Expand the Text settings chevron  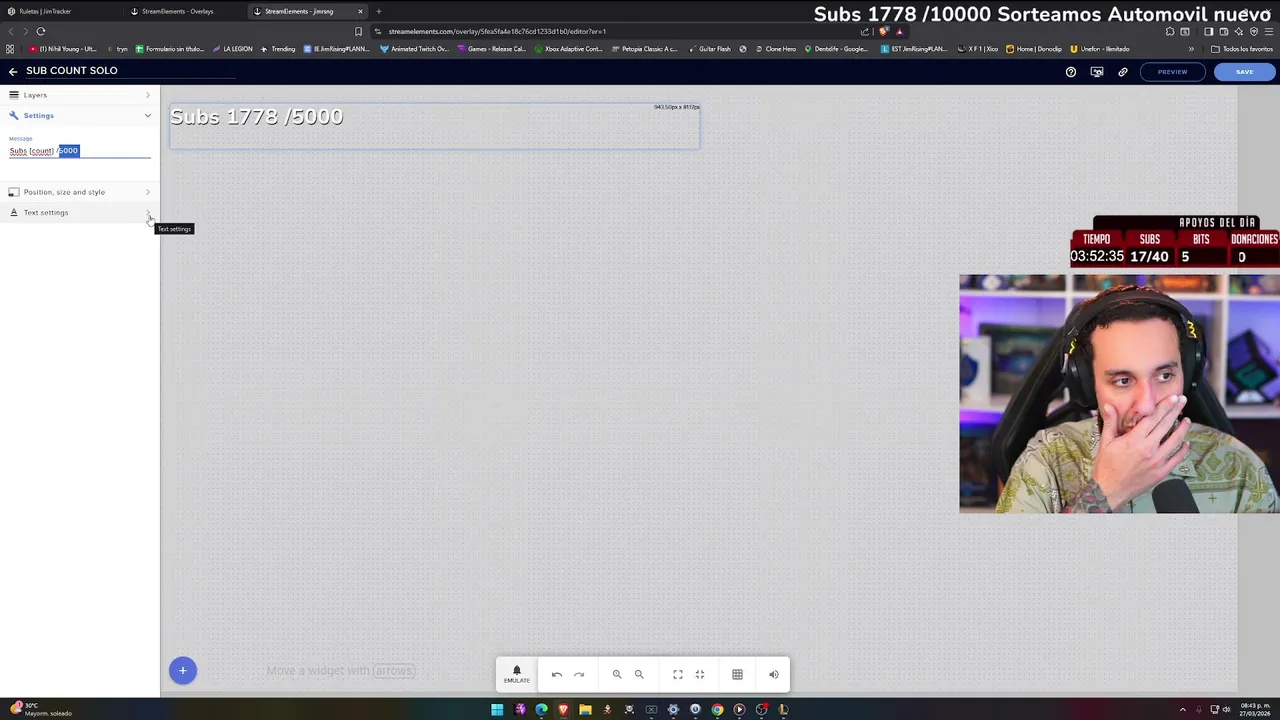coord(148,213)
